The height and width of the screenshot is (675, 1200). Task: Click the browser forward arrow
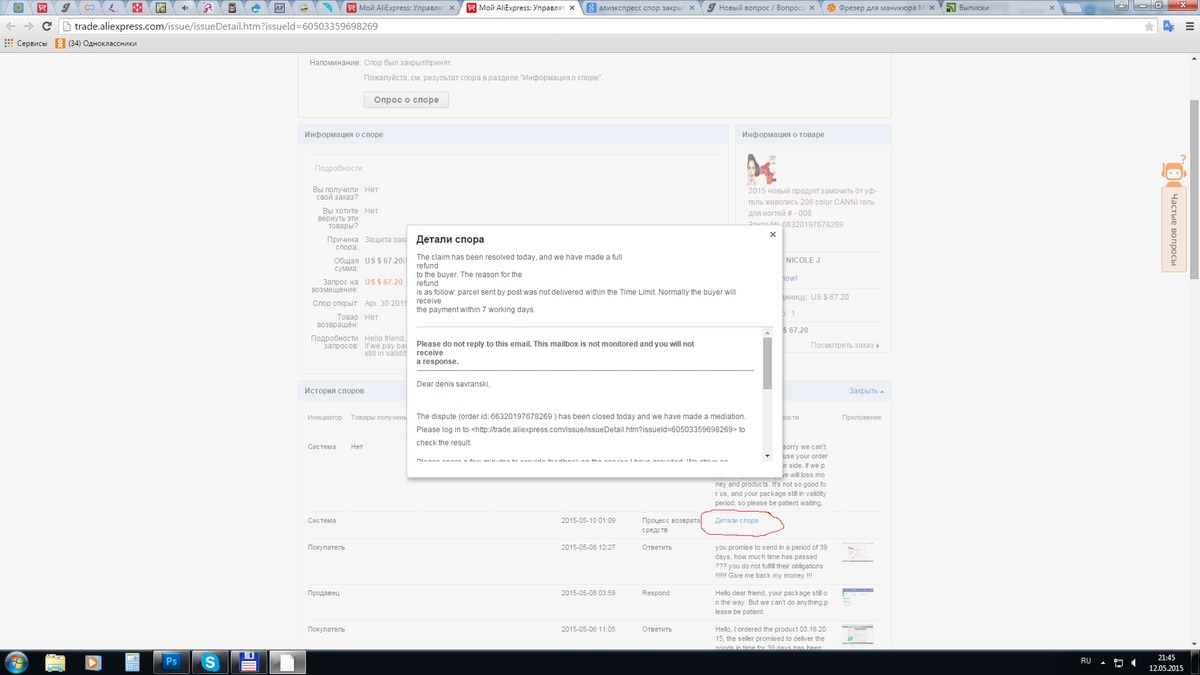pos(28,26)
